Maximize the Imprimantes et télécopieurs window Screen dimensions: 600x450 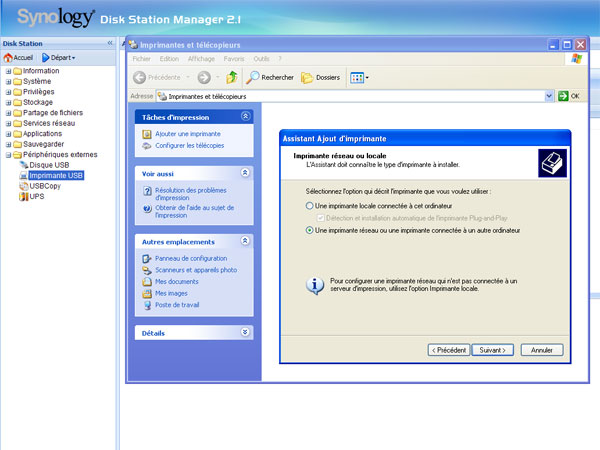point(567,45)
